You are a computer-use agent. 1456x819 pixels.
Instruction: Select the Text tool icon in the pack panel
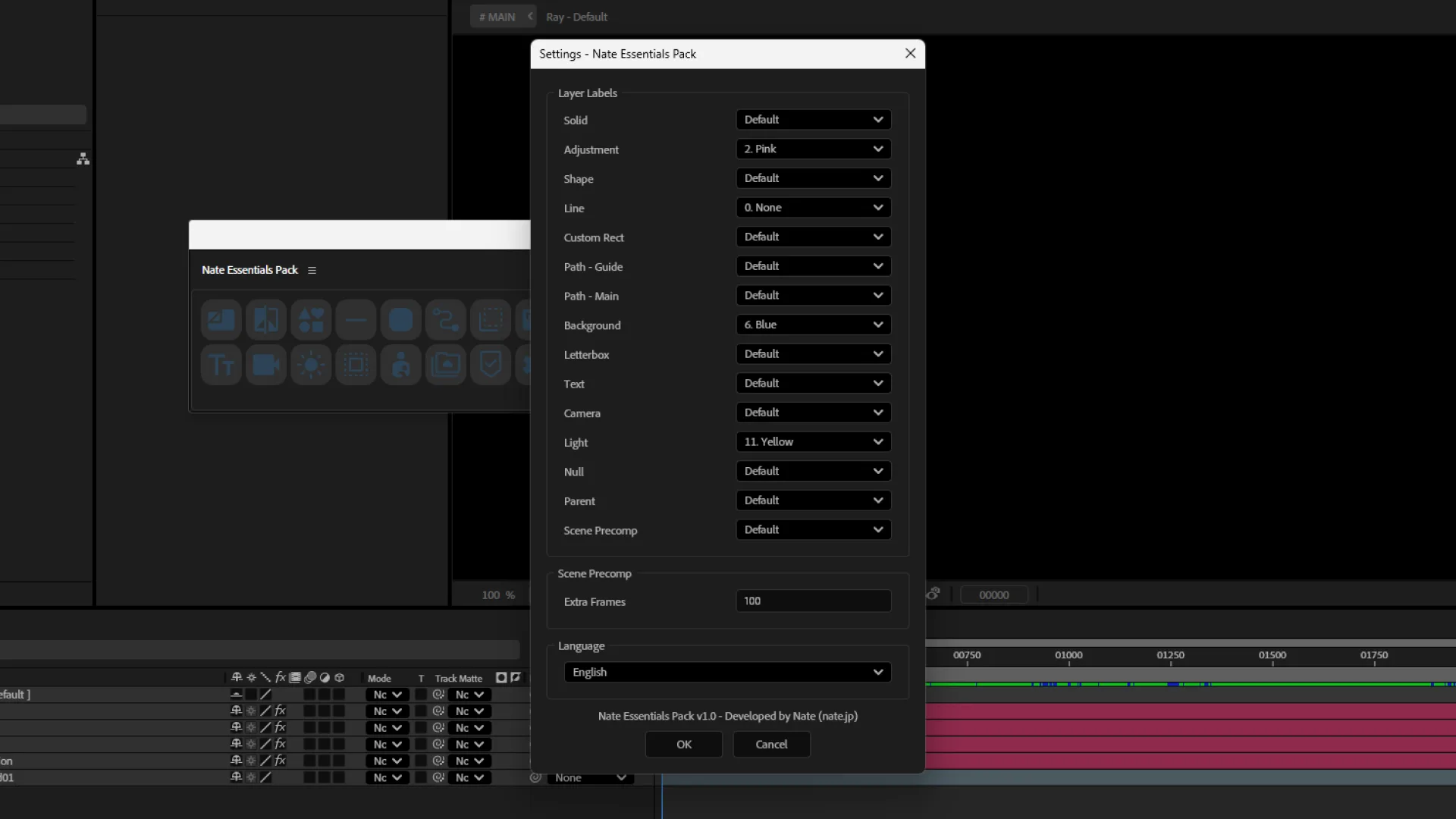221,365
